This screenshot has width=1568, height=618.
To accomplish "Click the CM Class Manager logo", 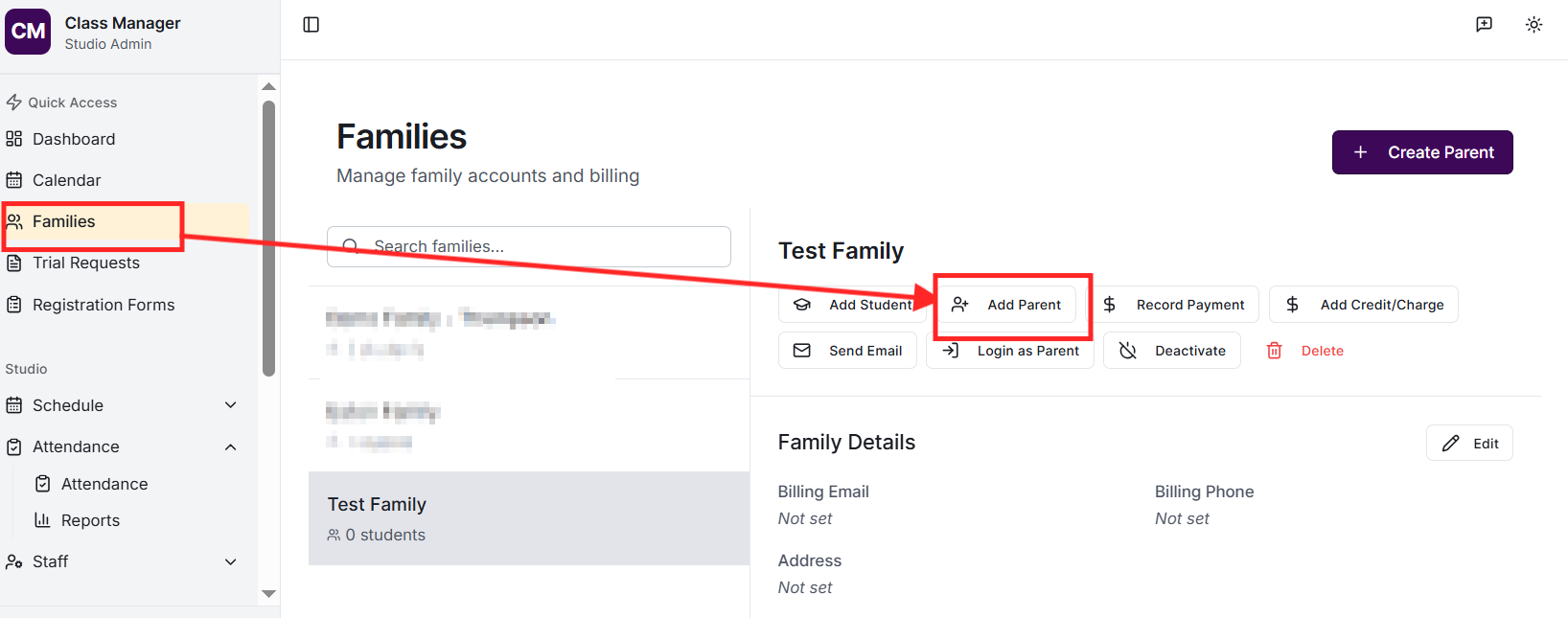I will [28, 32].
